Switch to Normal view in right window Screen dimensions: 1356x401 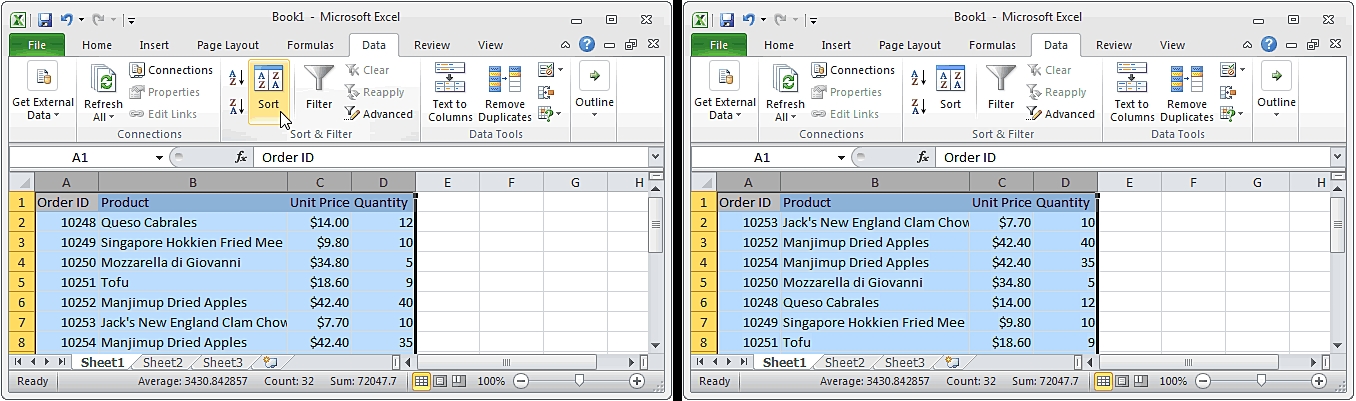coord(1104,381)
